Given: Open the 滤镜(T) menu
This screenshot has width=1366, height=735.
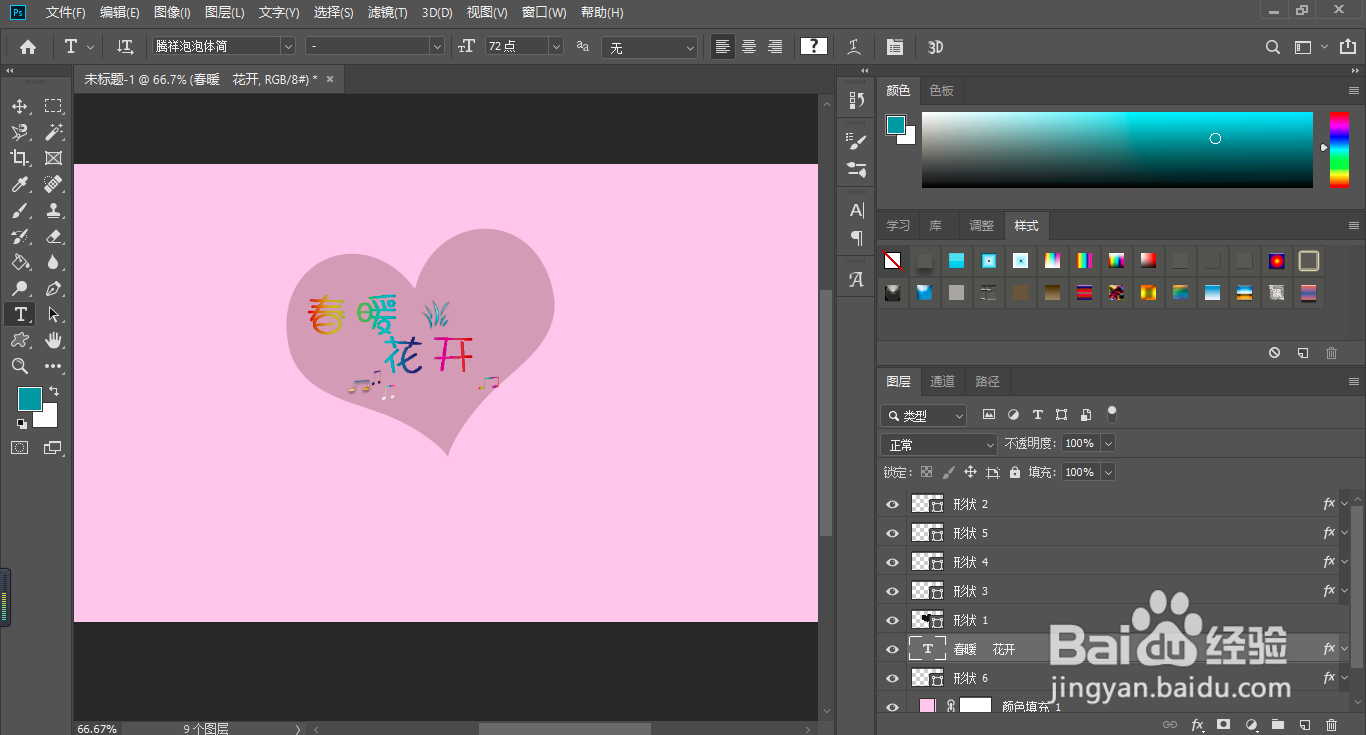Looking at the screenshot, I should click(388, 12).
